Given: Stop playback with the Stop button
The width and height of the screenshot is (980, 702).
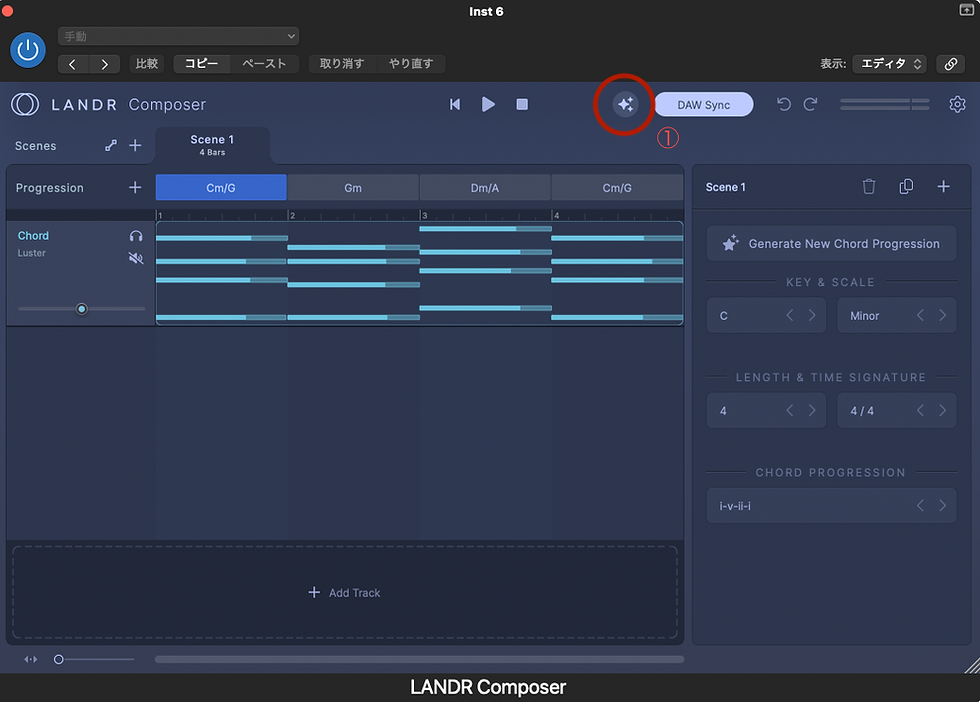Looking at the screenshot, I should click(x=522, y=104).
